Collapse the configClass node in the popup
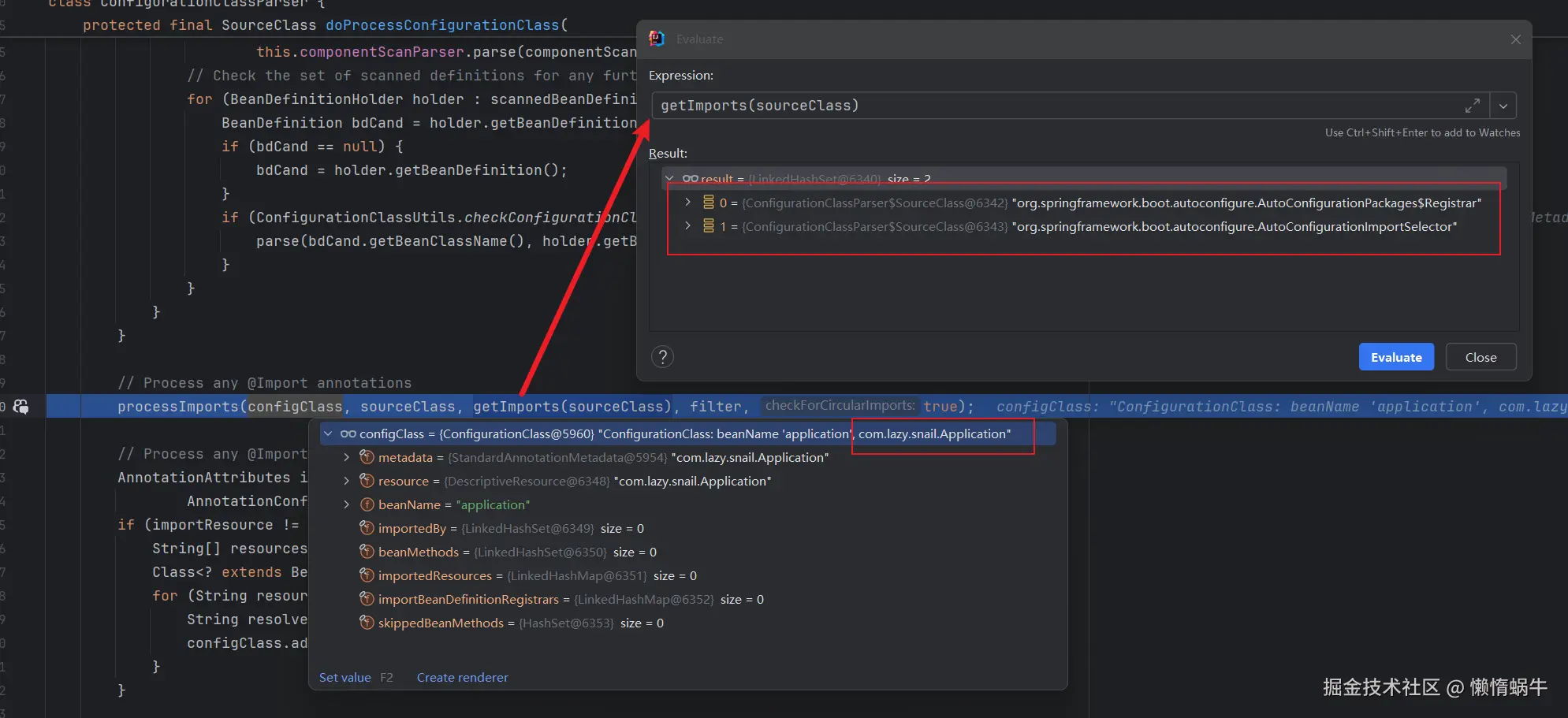This screenshot has height=718, width=1568. tap(328, 433)
